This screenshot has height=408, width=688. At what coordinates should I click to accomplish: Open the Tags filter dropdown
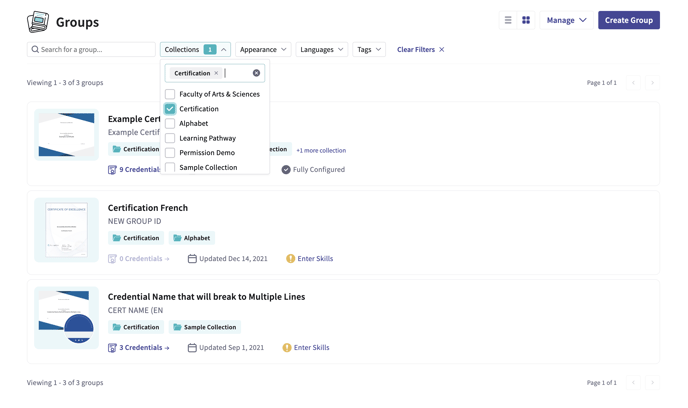click(x=369, y=49)
